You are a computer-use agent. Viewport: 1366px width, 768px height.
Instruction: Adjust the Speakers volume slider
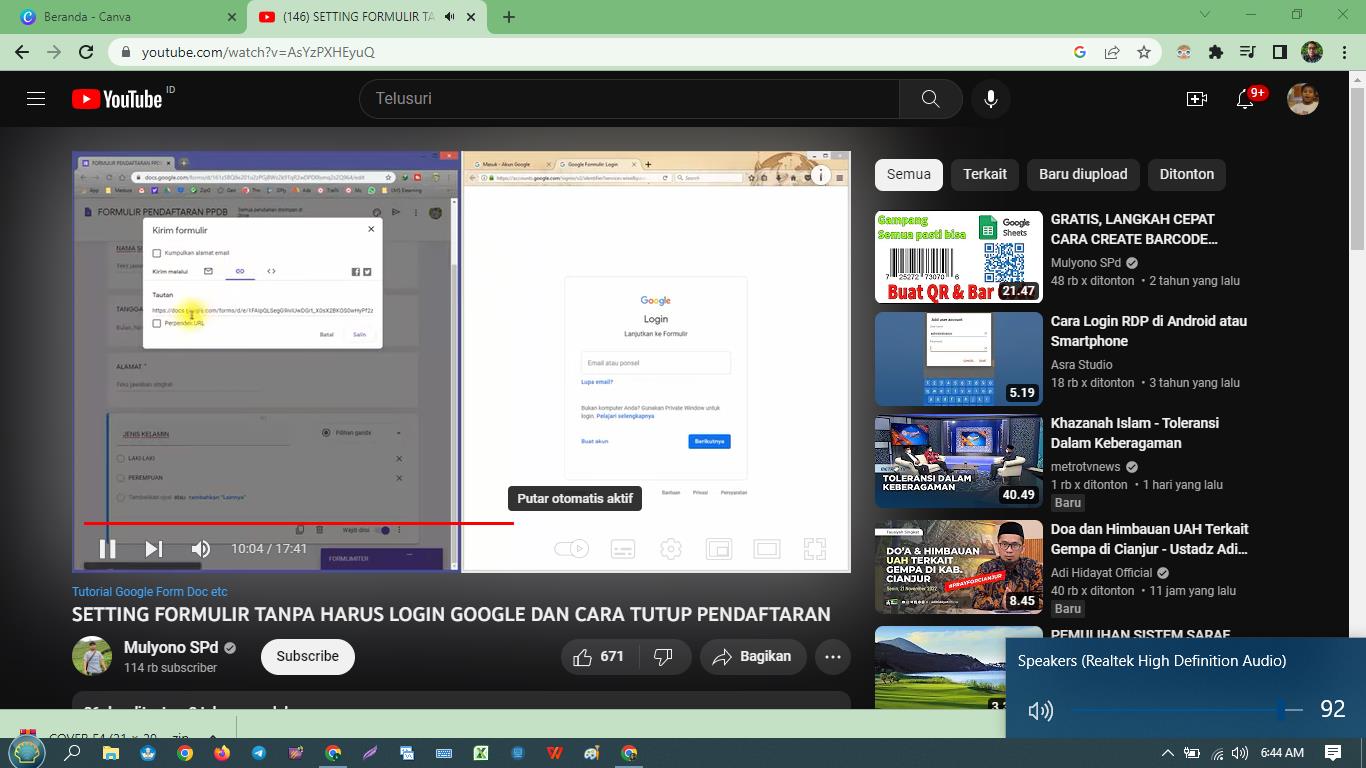pyautogui.click(x=1281, y=710)
